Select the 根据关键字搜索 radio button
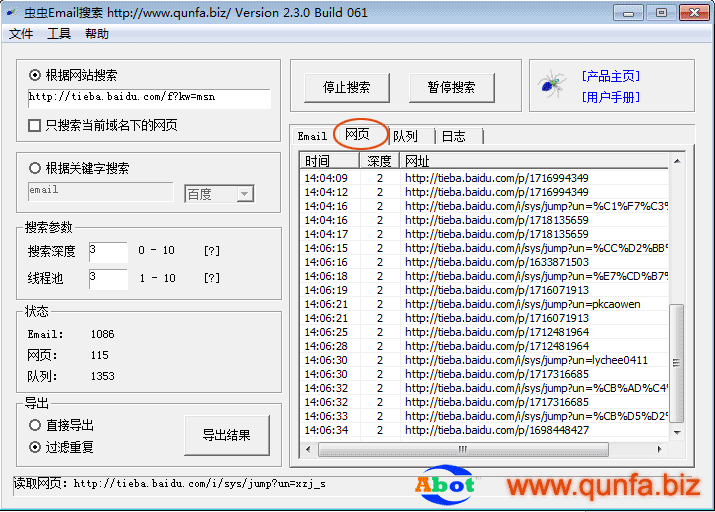Screen dimensions: 715x512 click(35, 168)
